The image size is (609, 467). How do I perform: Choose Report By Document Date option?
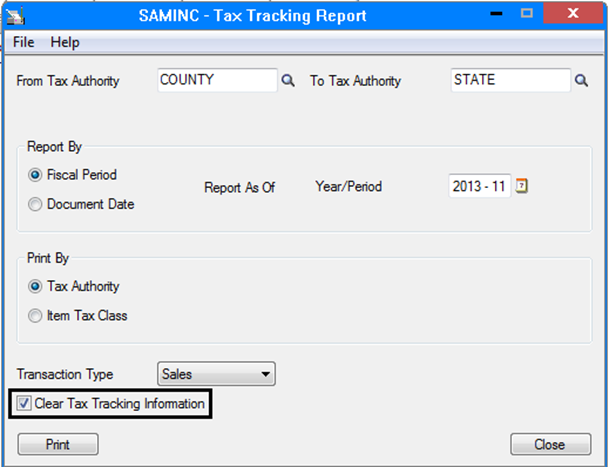pos(36,205)
